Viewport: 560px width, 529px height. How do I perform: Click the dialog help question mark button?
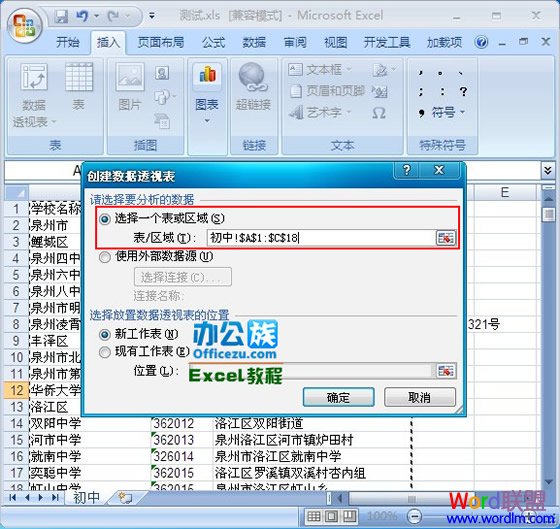406,170
